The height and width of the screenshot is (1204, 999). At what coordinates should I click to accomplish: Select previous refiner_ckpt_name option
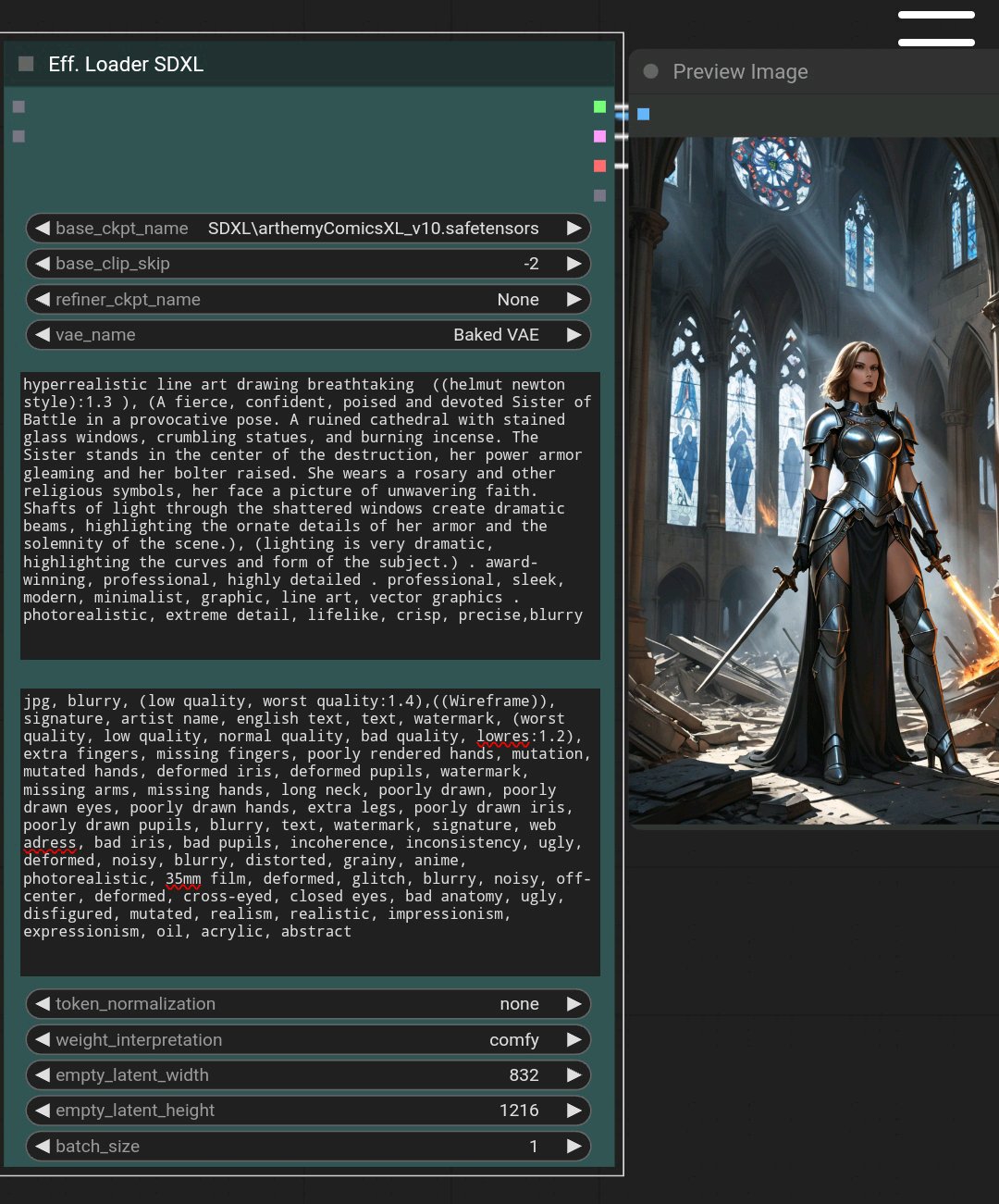(x=43, y=299)
